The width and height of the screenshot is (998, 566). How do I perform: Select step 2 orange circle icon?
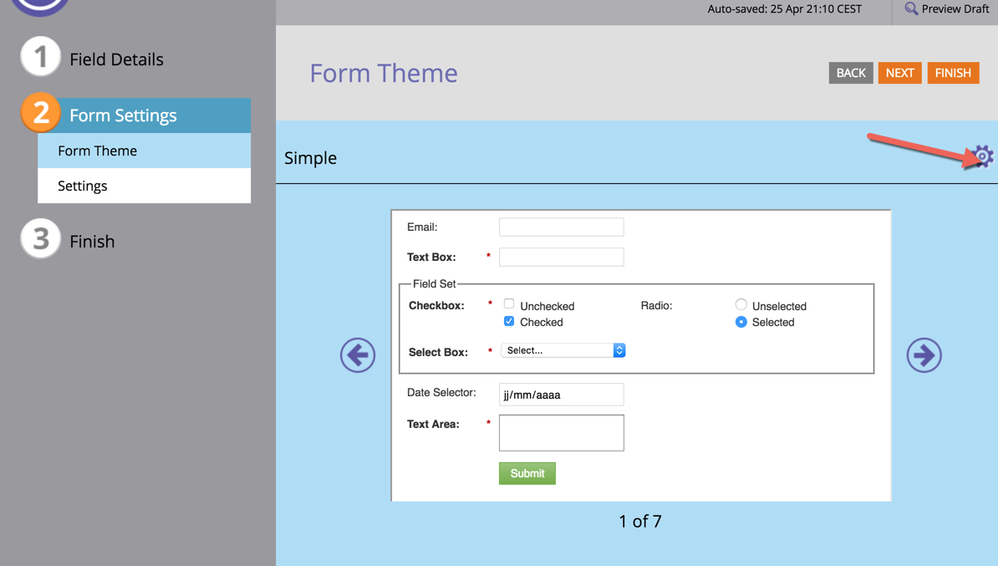click(x=41, y=113)
